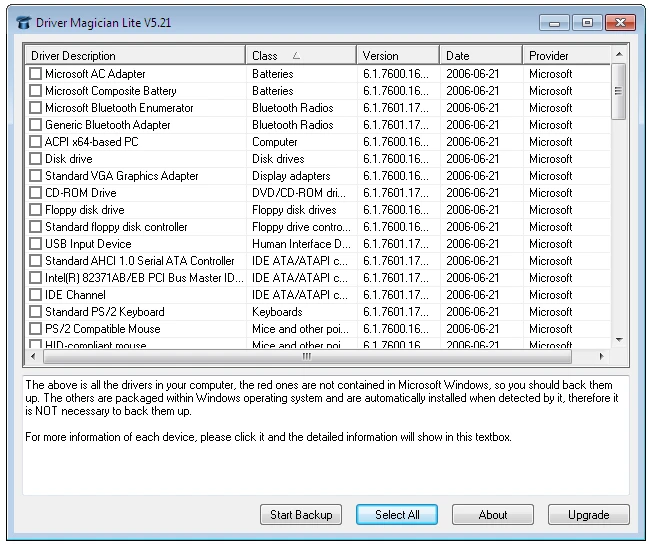
Task: Enable the Floppy disk drive checkbox
Action: tap(36, 210)
